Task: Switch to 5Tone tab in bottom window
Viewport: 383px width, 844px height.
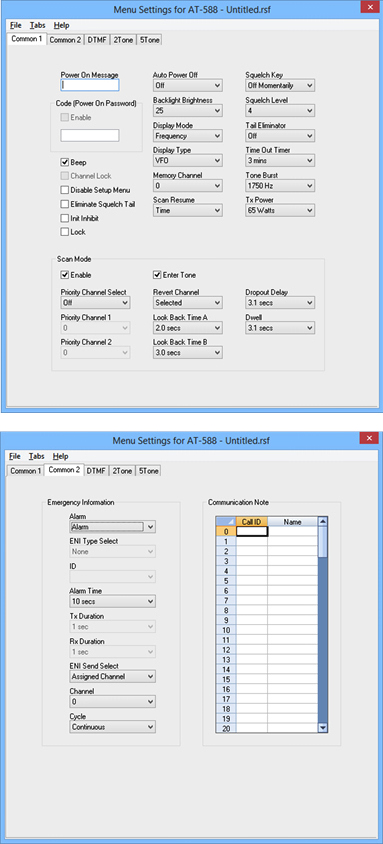Action: (x=149, y=471)
